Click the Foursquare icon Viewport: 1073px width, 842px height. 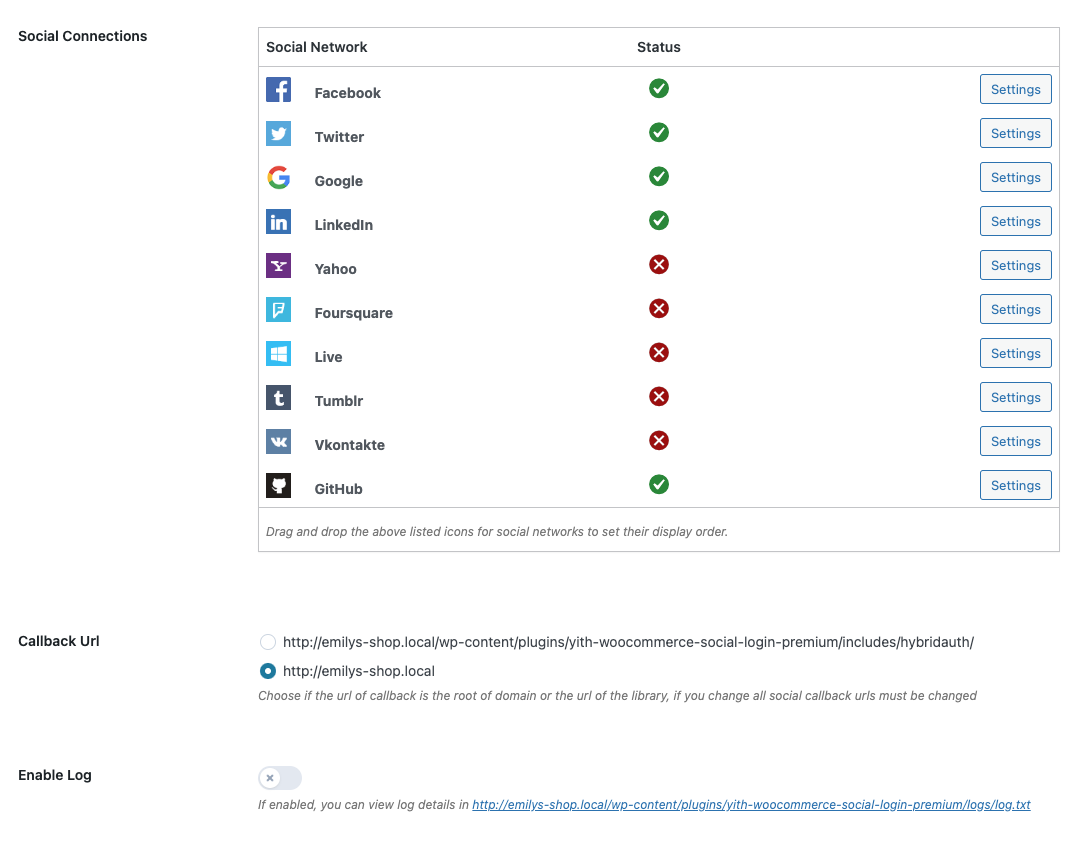point(278,310)
